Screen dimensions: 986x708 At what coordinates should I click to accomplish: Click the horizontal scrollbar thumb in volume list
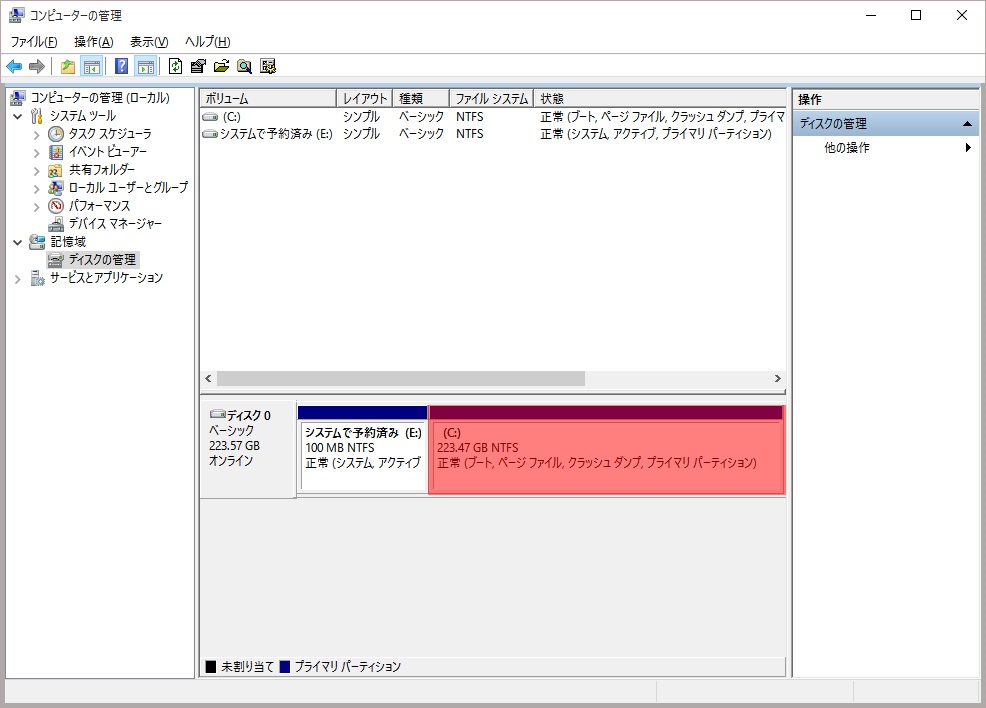click(x=401, y=379)
